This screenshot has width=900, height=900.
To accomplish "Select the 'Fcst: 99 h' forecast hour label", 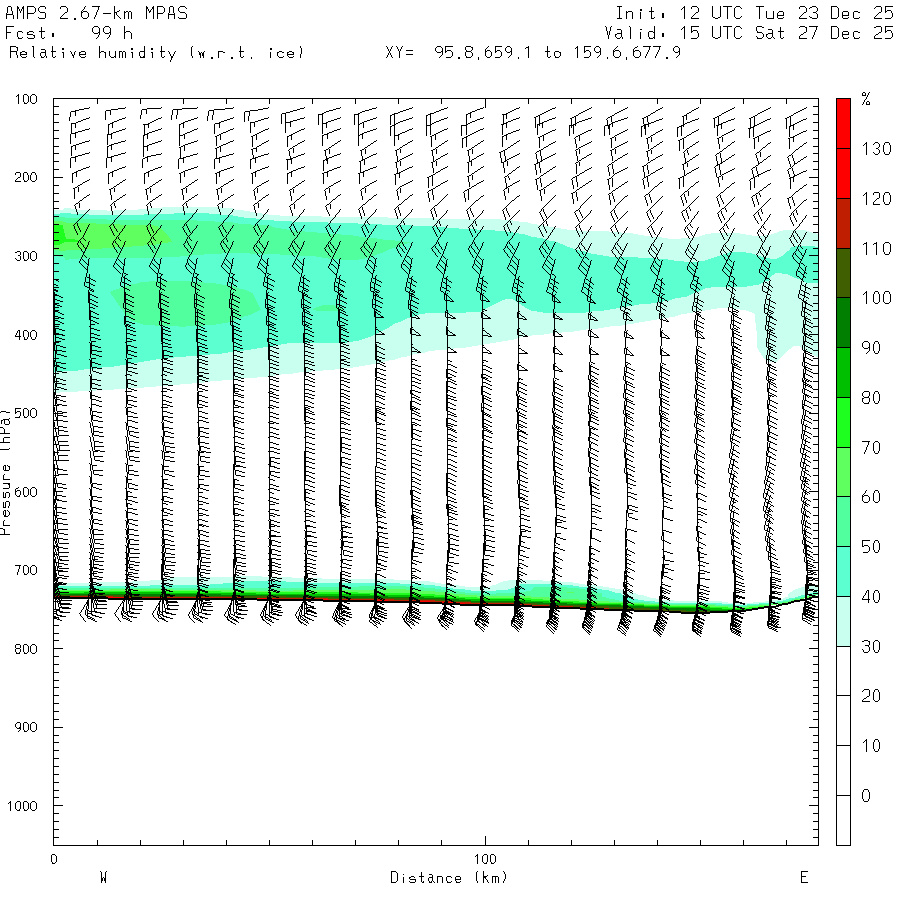I will (x=68, y=33).
